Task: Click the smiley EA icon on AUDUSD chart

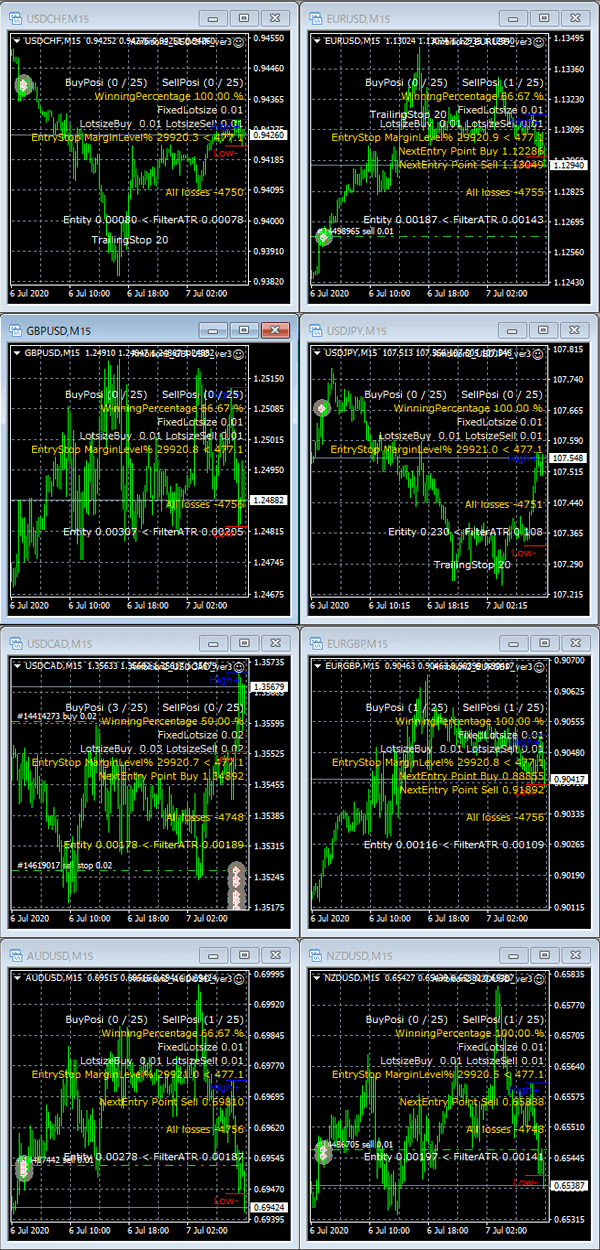Action: [239, 978]
